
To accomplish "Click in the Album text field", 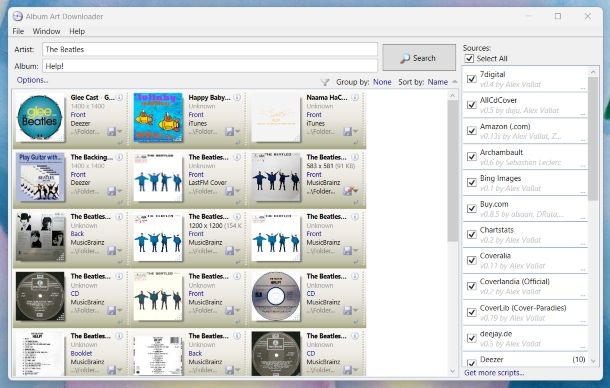I will tap(210, 66).
